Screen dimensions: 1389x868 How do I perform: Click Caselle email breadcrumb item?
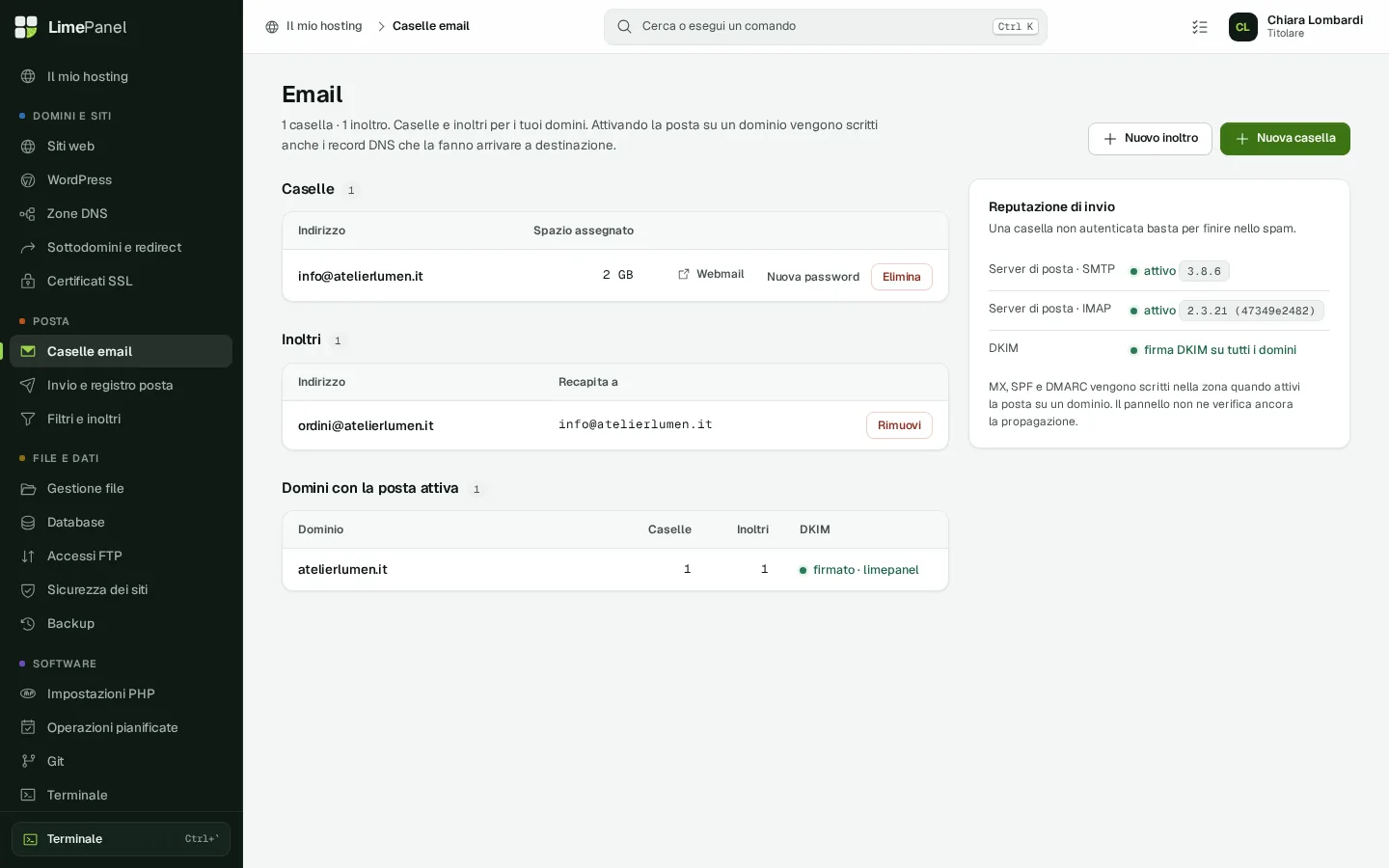pyautogui.click(x=431, y=26)
